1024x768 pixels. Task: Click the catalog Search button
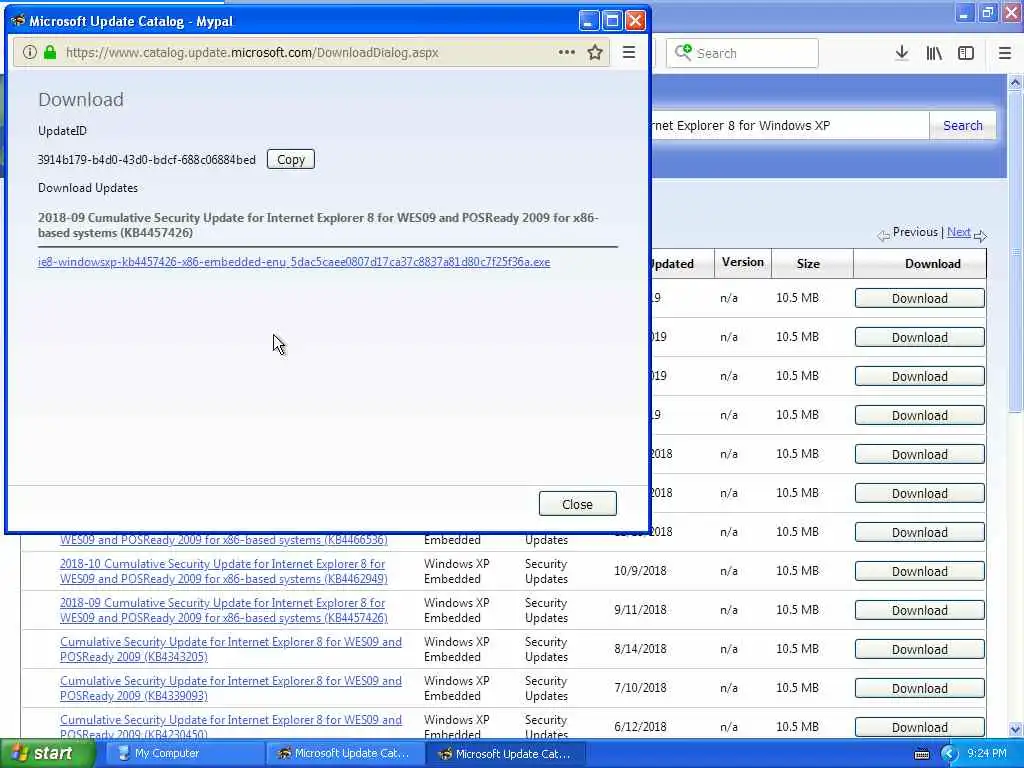[x=962, y=125]
